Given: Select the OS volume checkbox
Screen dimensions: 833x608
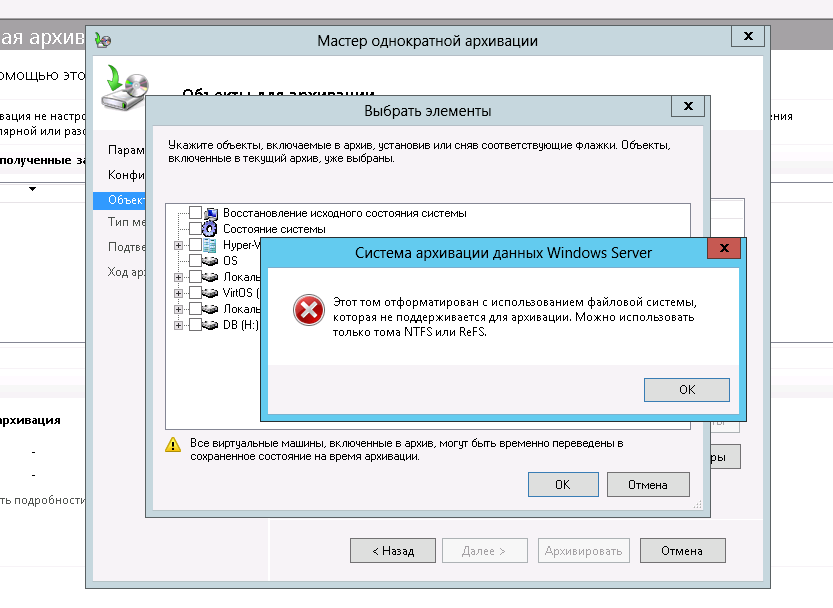Looking at the screenshot, I should [195, 261].
